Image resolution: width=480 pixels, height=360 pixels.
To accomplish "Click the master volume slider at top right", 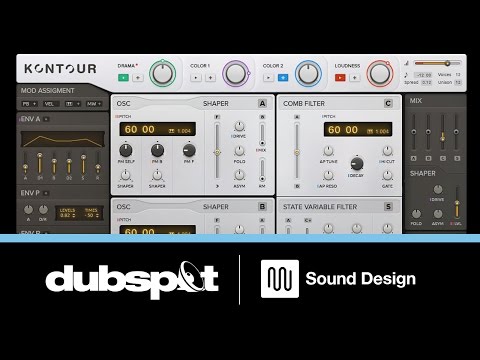I will coord(438,63).
